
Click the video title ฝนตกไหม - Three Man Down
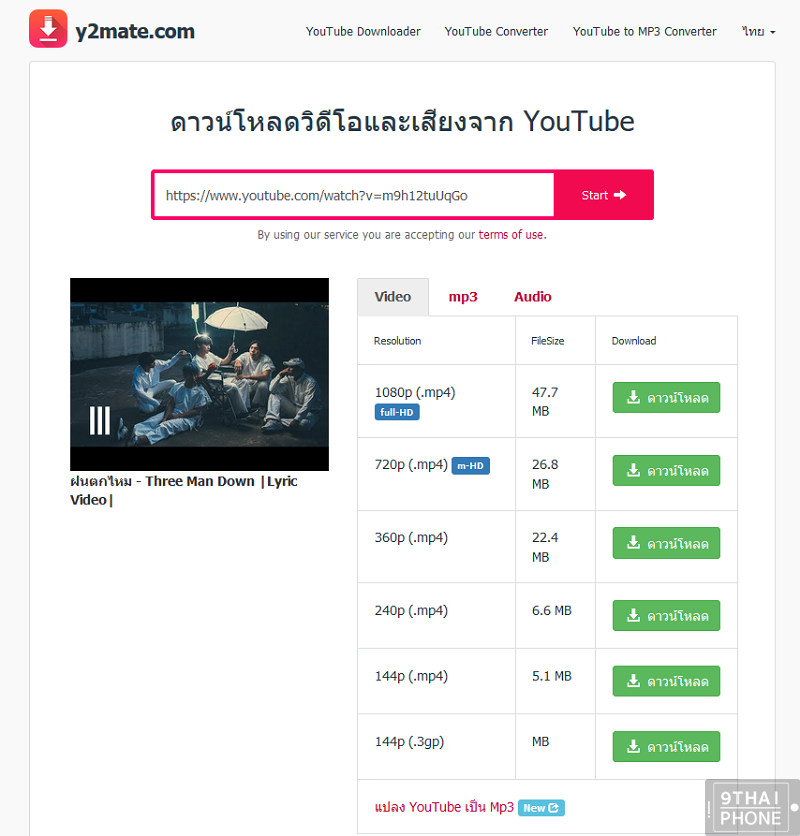click(x=183, y=491)
